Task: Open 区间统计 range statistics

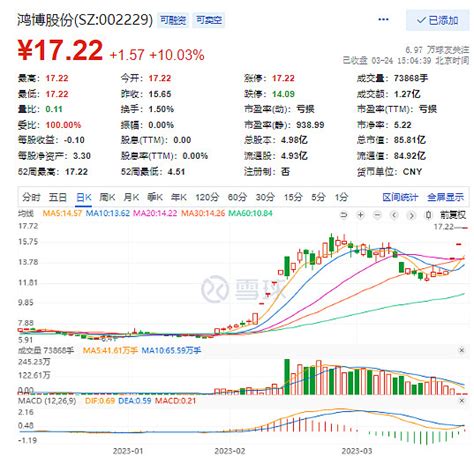Action: tap(400, 197)
